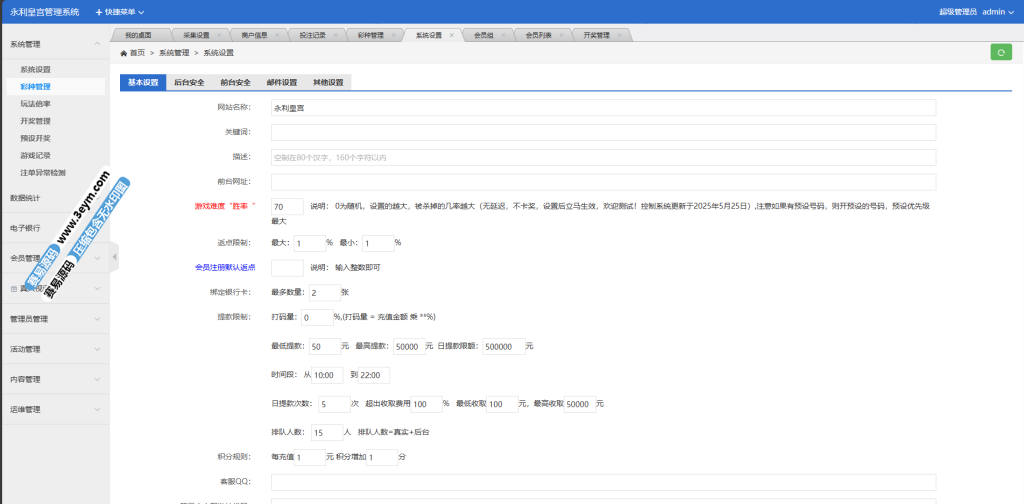The height and width of the screenshot is (504, 1024).
Task: Switch to the 邮件设置 settings tab
Action: click(281, 83)
